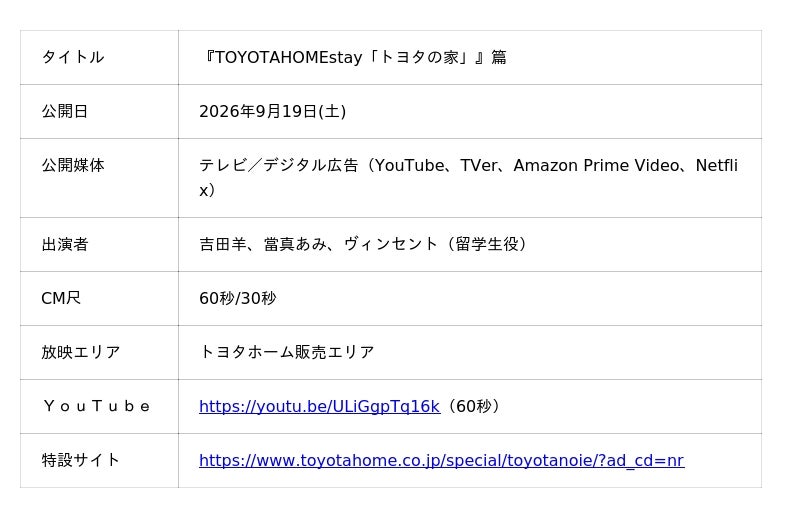Open the toyotahome.co.jp special site link
800x518 pixels.
pos(441,461)
